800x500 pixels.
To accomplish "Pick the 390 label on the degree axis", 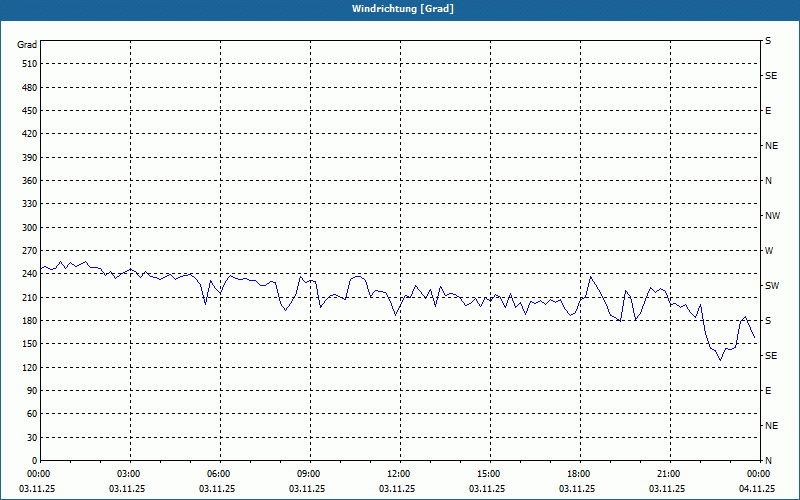I will (30, 158).
